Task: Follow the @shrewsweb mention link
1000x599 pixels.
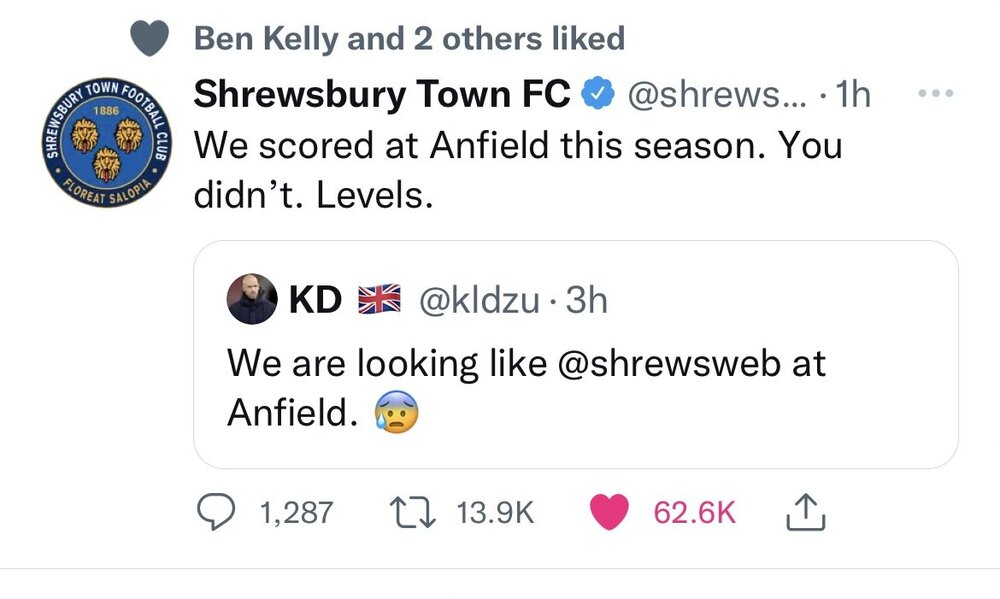Action: click(666, 362)
